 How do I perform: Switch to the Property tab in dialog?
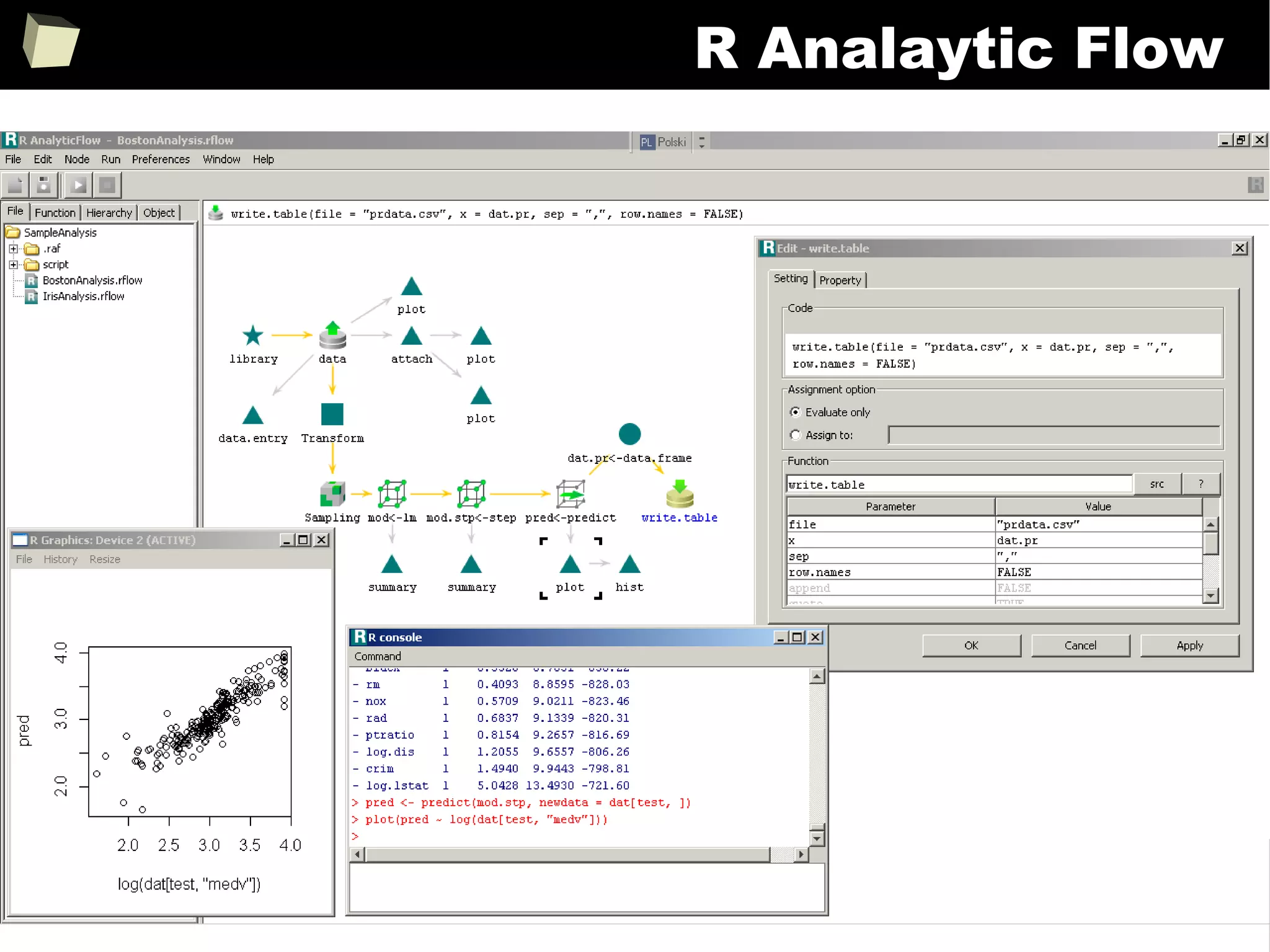840,280
